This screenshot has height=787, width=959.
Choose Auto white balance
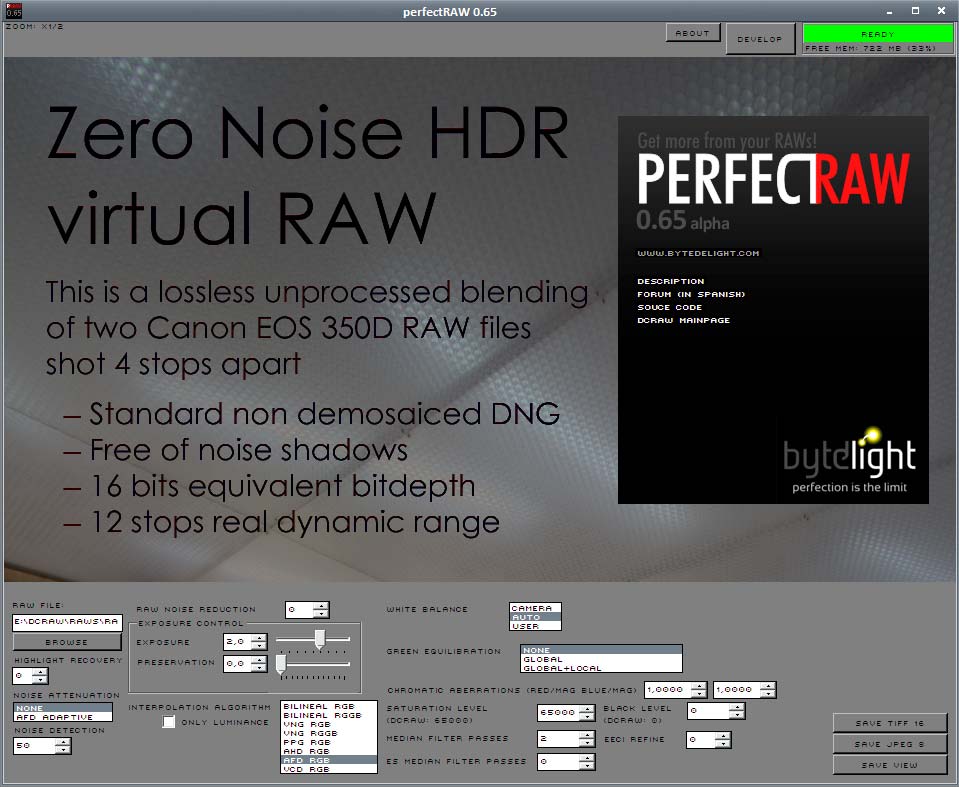pyautogui.click(x=535, y=617)
